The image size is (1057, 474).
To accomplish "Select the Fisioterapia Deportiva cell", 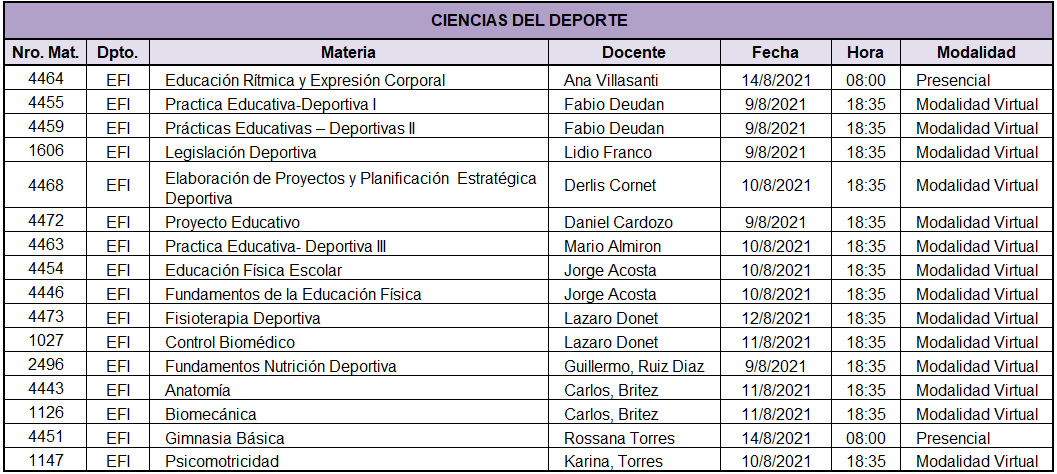I will pos(349,318).
